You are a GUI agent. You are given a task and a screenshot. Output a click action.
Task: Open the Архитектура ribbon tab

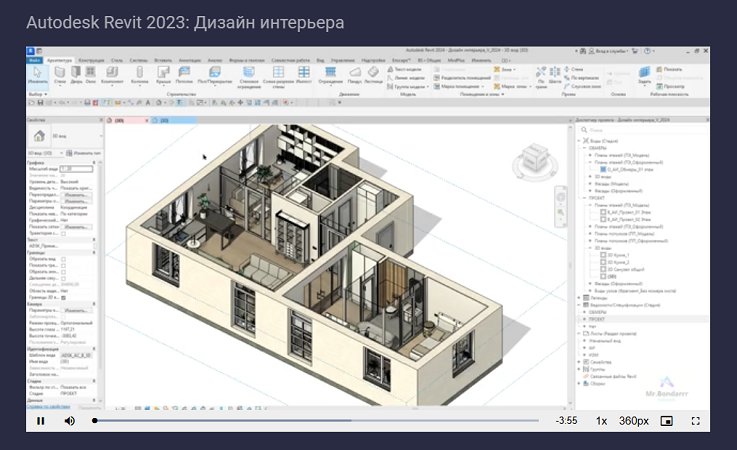[59, 60]
